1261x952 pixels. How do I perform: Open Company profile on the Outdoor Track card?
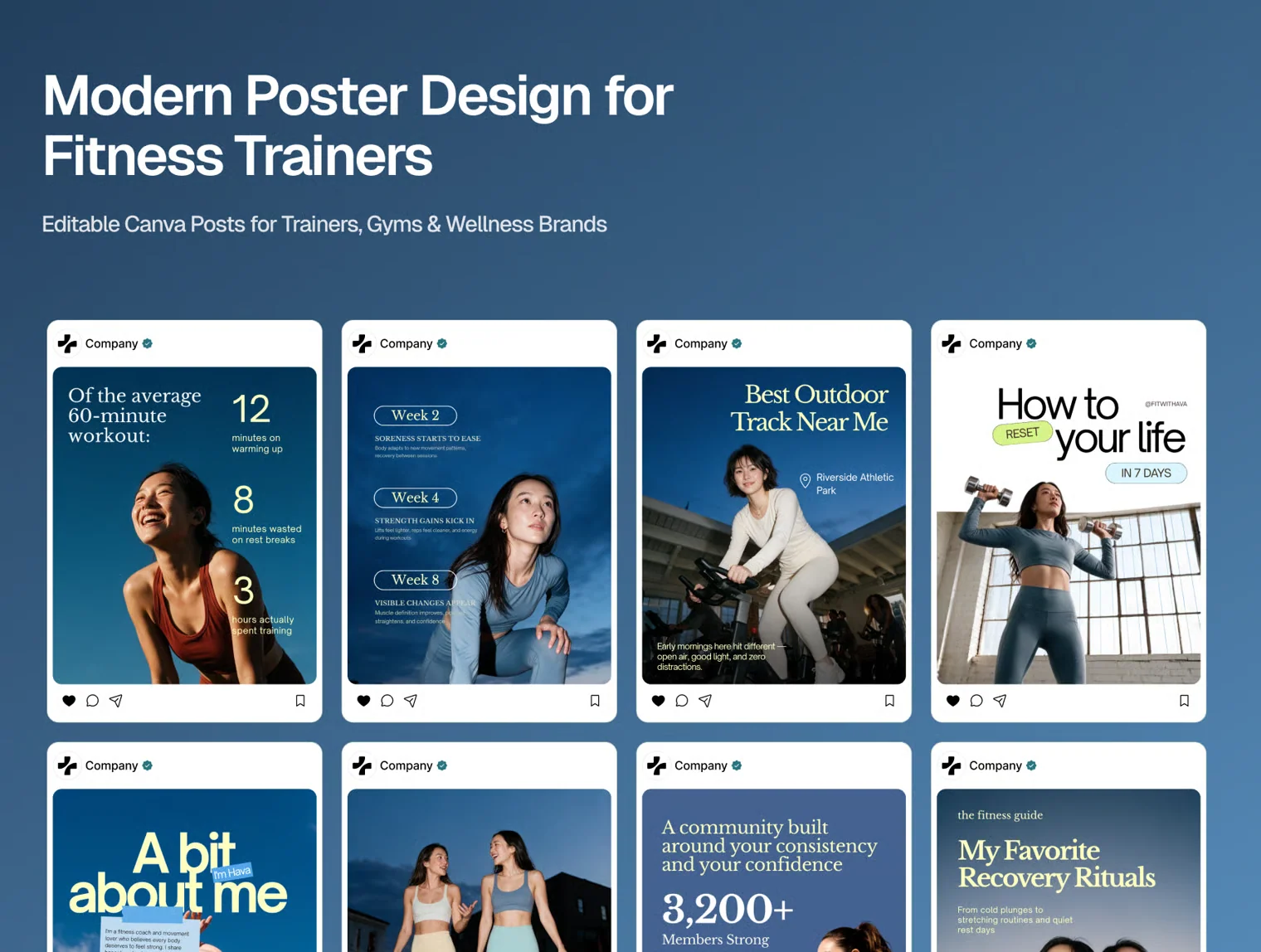click(700, 343)
